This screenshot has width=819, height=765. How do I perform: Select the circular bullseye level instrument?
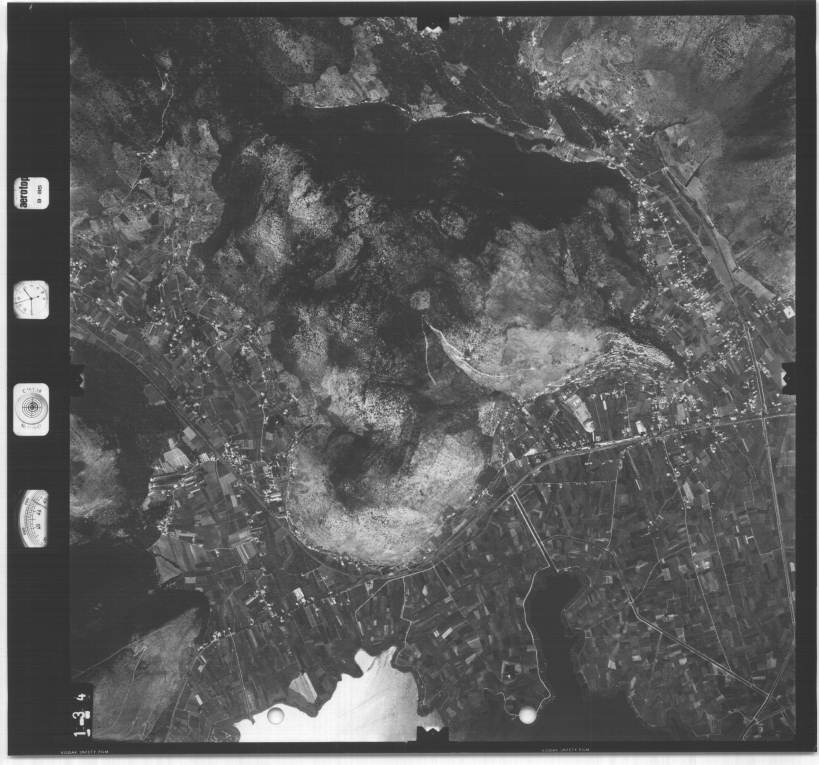[31, 409]
